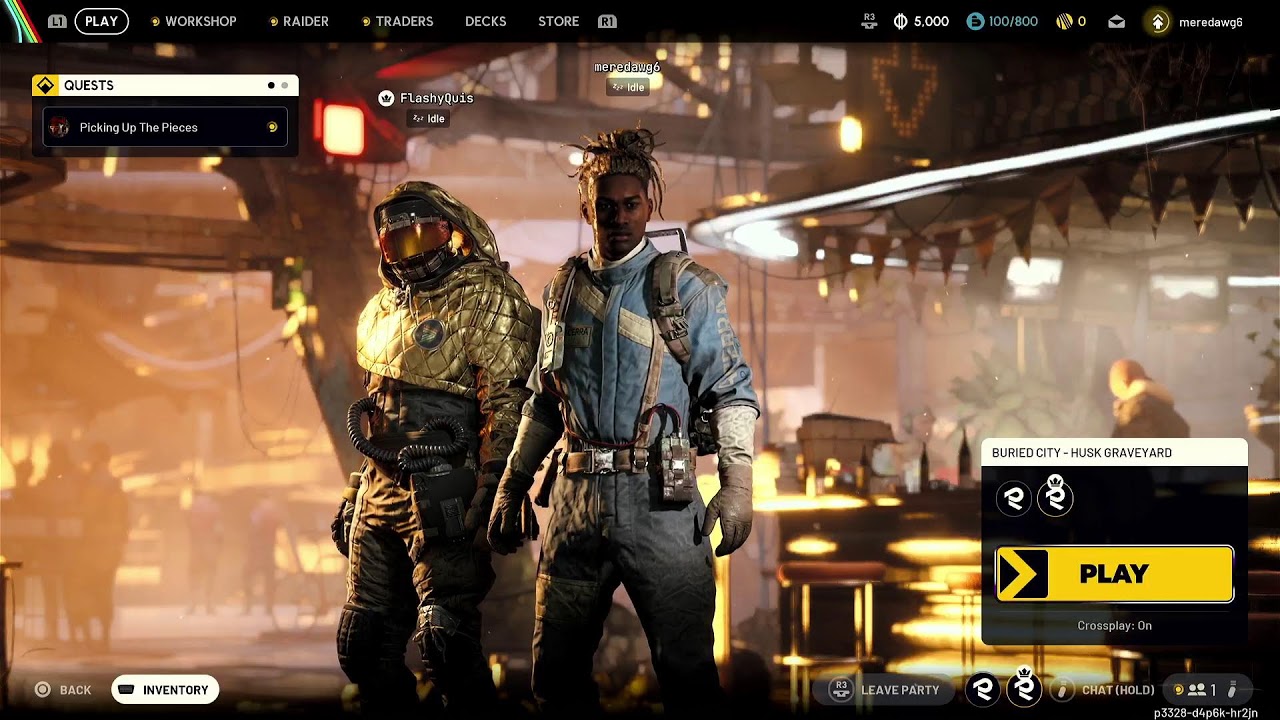Switch to the second Quests panel page dot

pos(285,86)
